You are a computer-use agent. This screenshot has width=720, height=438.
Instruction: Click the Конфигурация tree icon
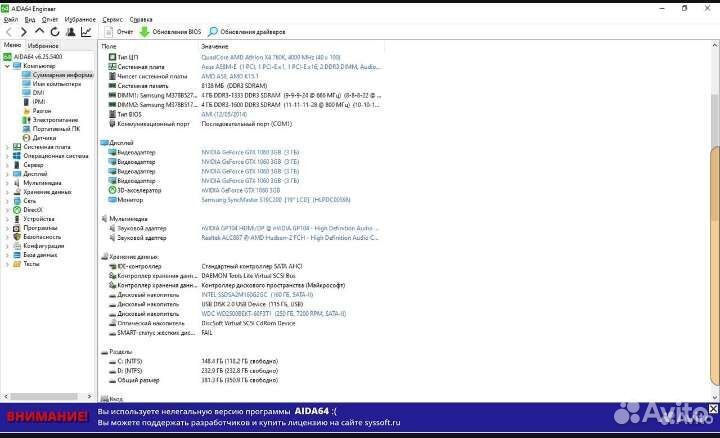click(17, 246)
